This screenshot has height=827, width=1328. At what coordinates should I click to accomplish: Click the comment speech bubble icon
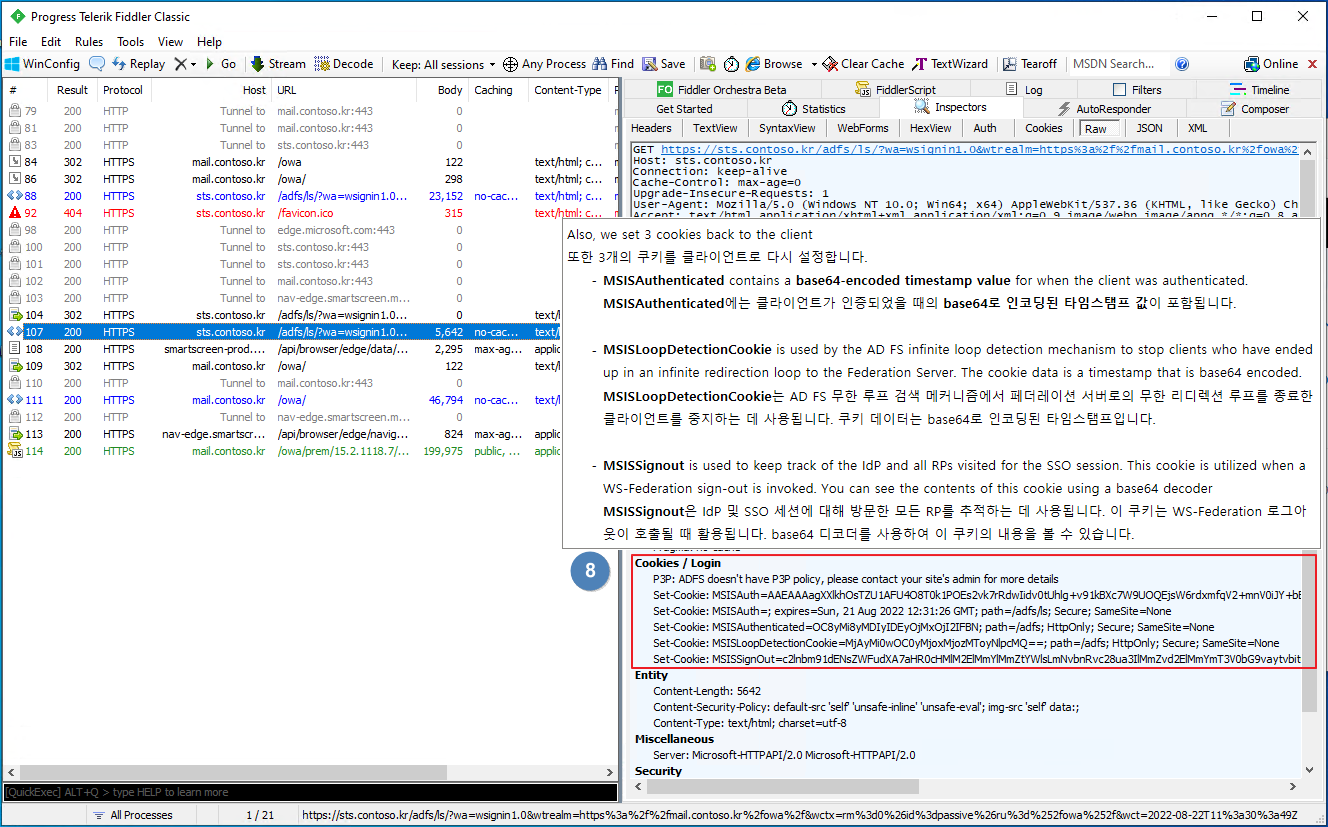pyautogui.click(x=97, y=64)
